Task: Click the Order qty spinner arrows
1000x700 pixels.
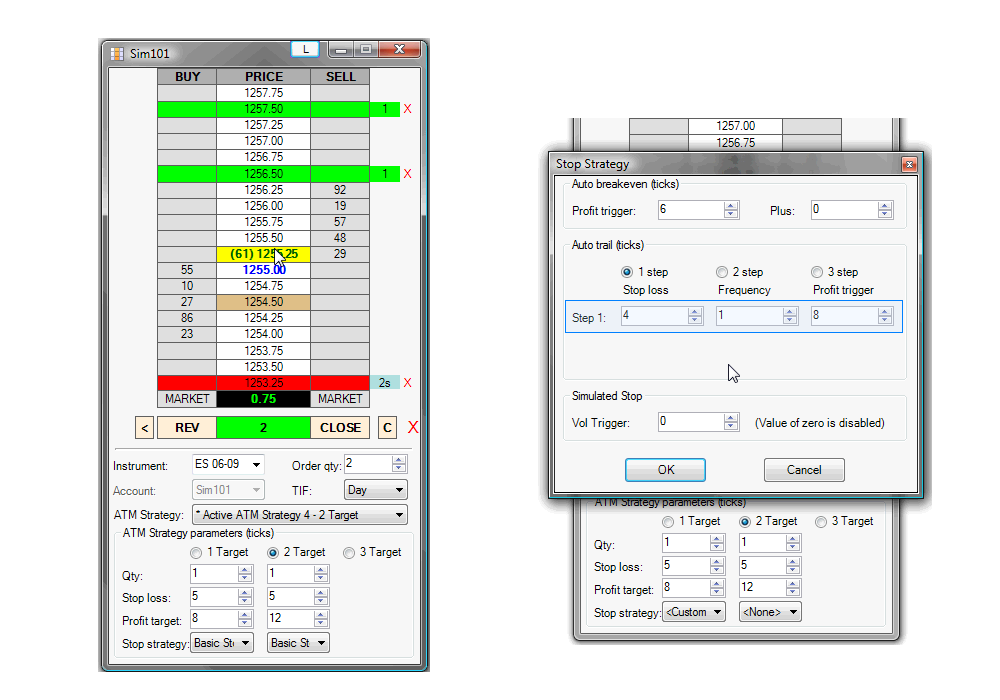Action: 399,464
